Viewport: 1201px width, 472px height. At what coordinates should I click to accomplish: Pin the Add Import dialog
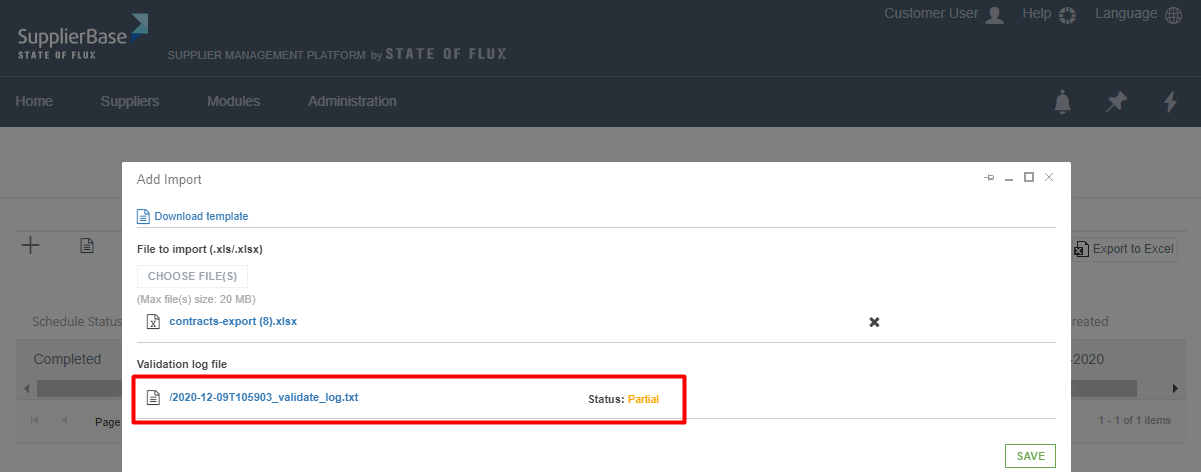[989, 178]
